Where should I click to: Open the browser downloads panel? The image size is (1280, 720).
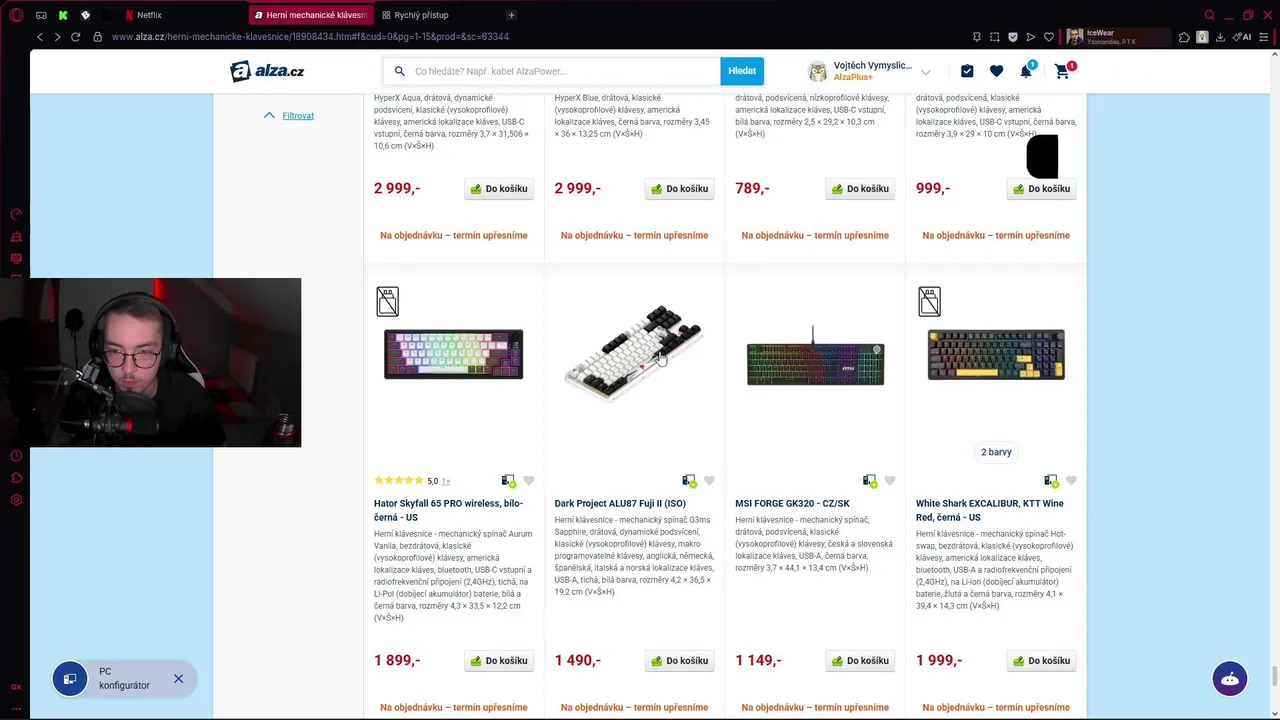(1220, 37)
